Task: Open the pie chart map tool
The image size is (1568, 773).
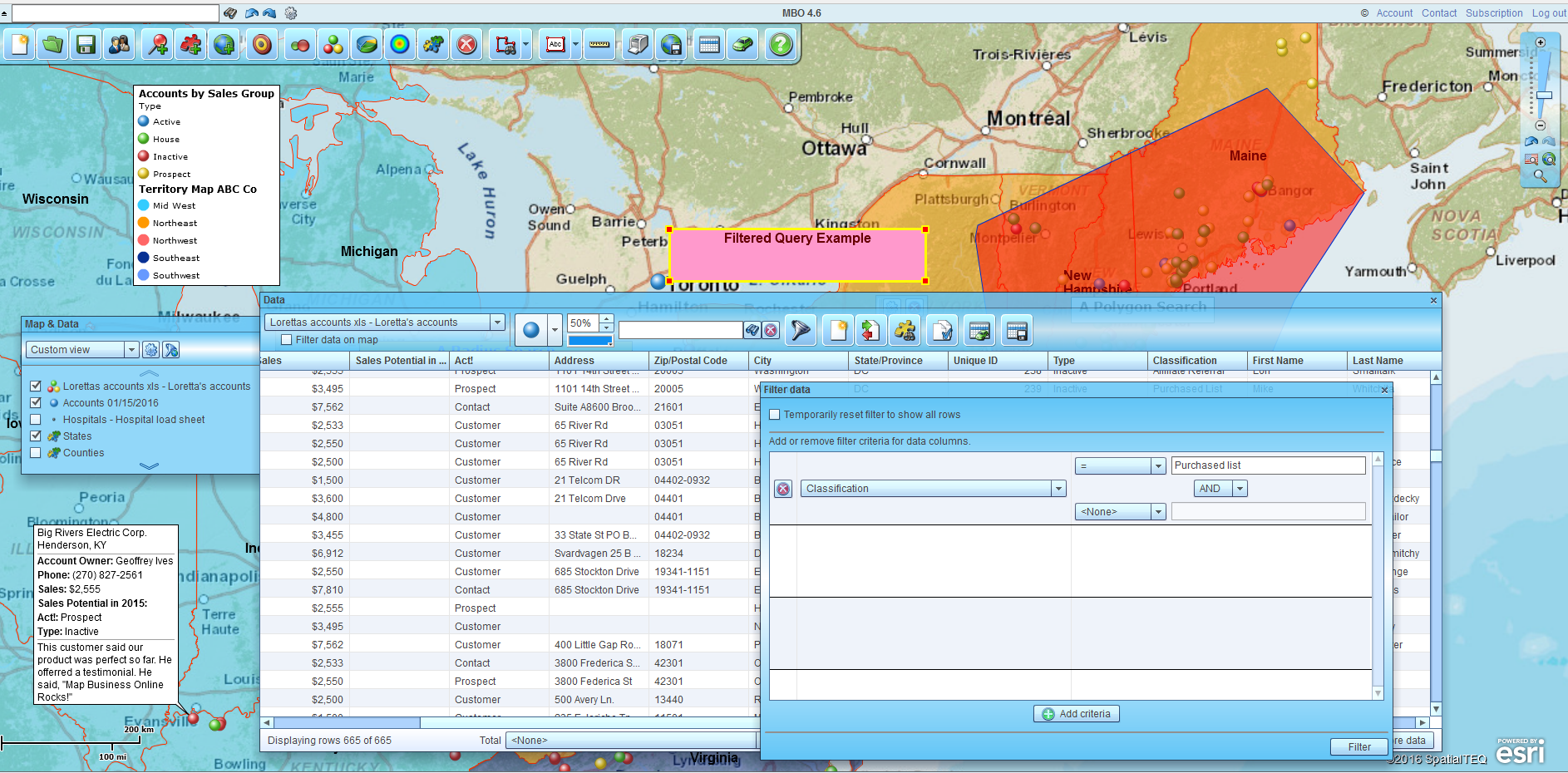Action: tap(367, 44)
